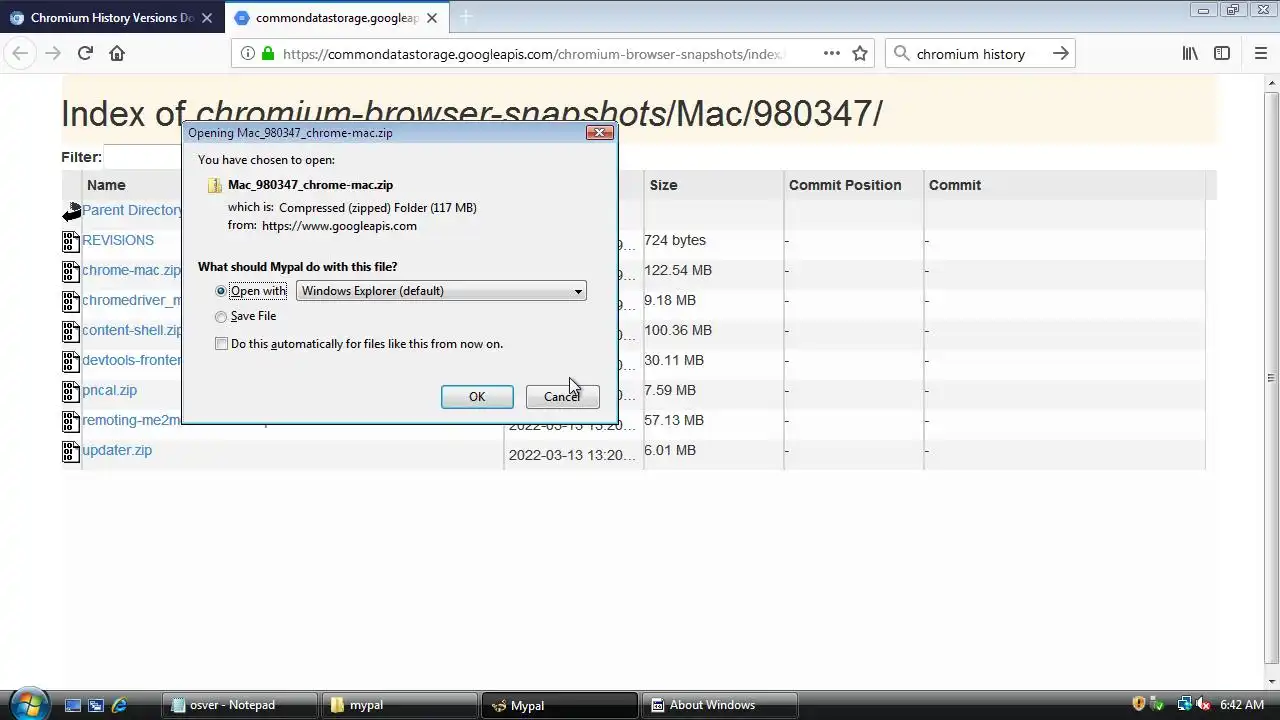Open About Windows from the taskbar
This screenshot has height=720, width=1280.
720,705
